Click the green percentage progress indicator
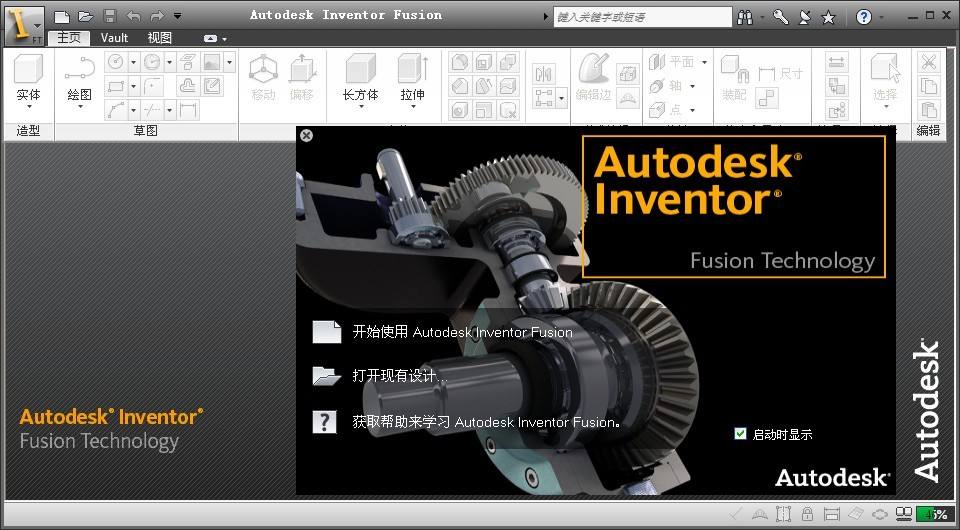The image size is (960, 530). (x=935, y=514)
